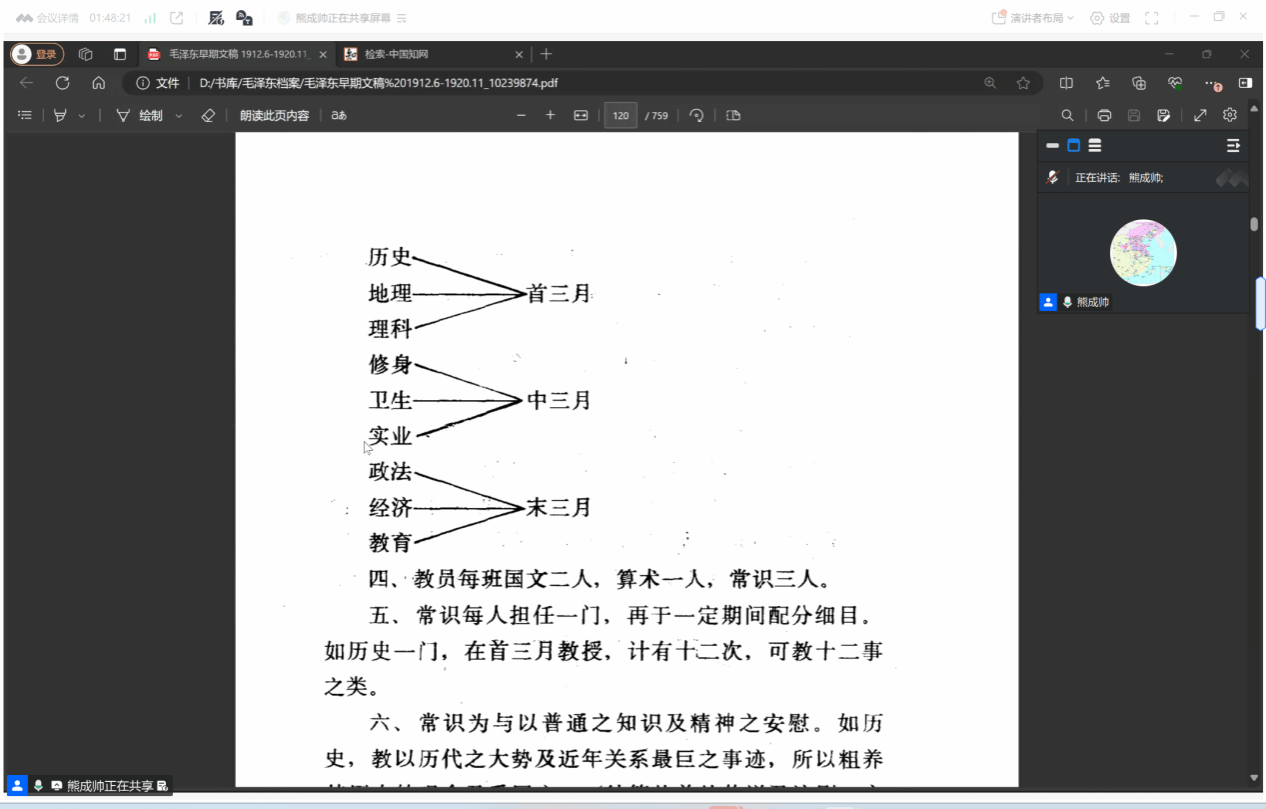Select the eraser tool in PDF toolbar
1266x809 pixels.
(x=208, y=115)
